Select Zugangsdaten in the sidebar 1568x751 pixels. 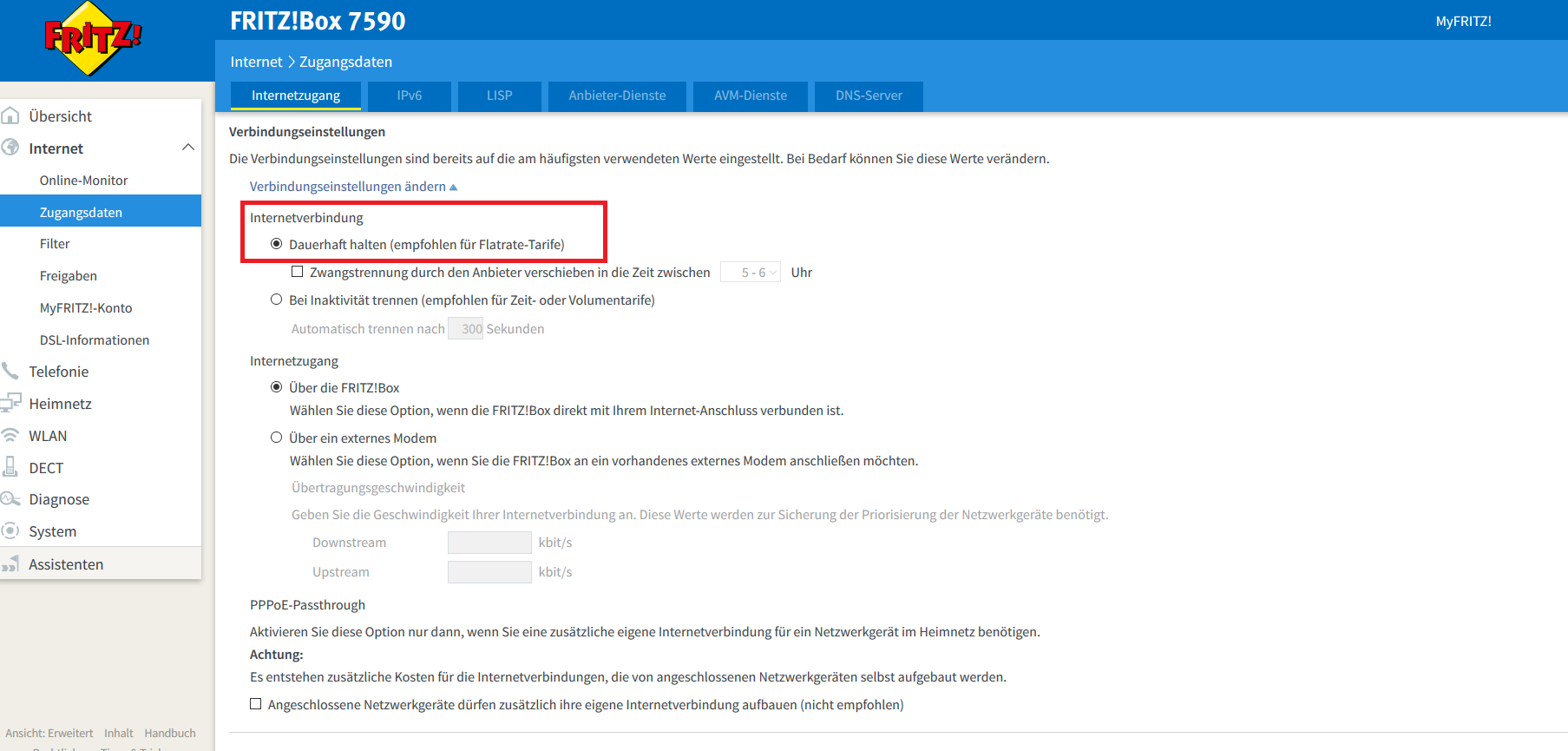click(101, 213)
